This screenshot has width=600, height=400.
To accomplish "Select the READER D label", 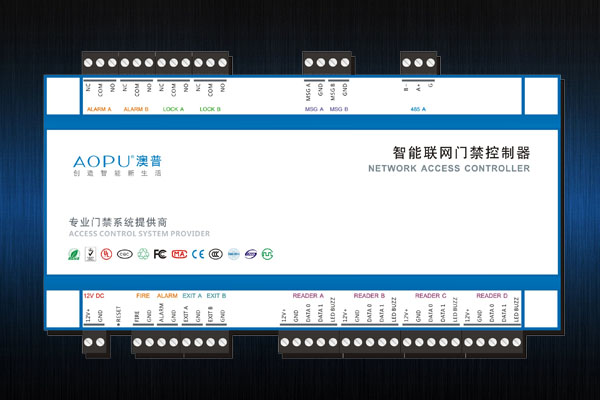I will (492, 296).
